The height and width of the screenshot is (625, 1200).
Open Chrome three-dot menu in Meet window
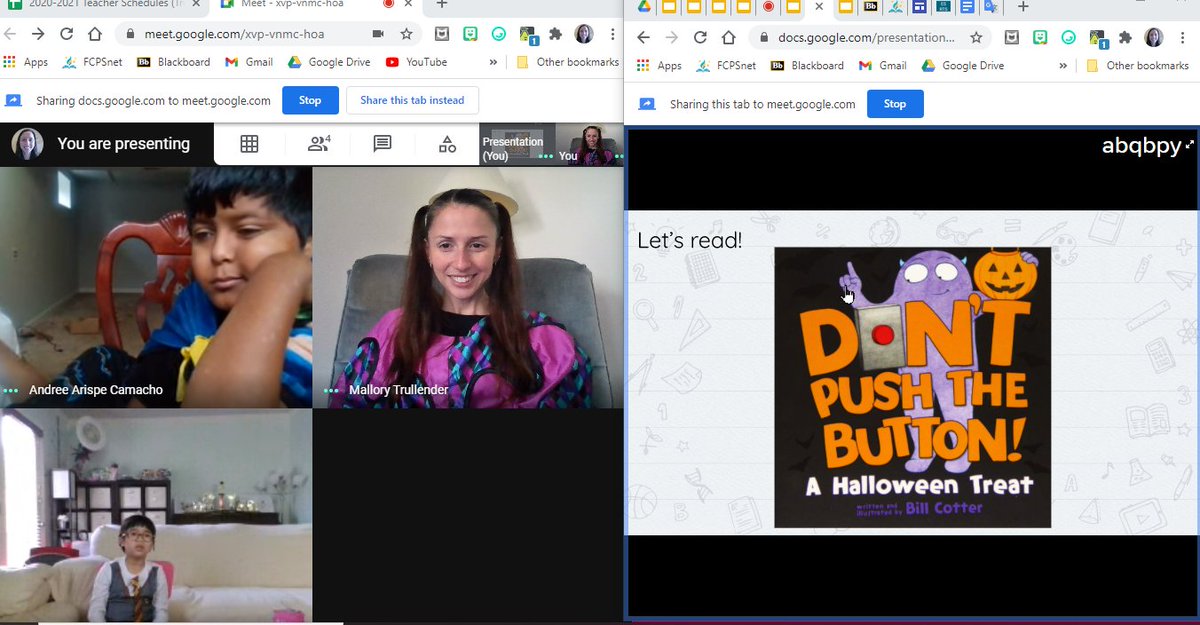pos(611,34)
